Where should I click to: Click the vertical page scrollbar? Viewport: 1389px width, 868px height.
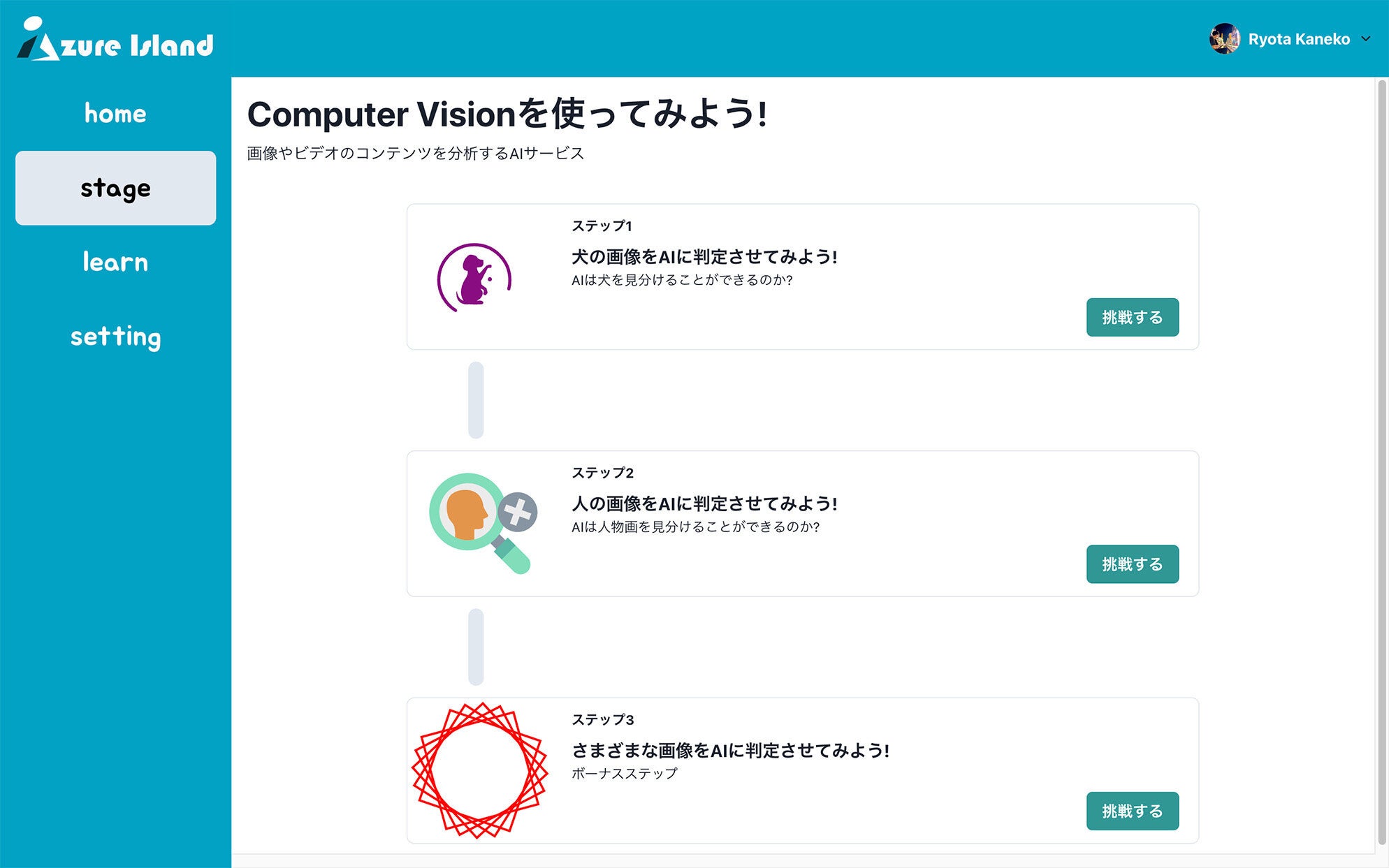pos(1381,461)
